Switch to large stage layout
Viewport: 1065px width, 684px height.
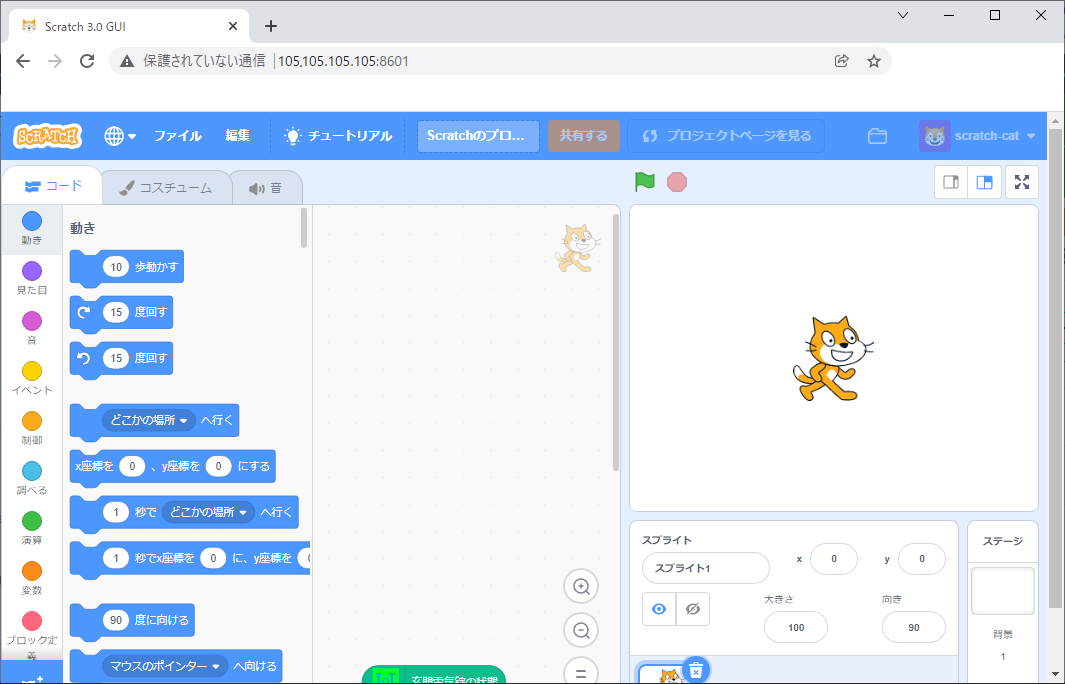click(984, 182)
